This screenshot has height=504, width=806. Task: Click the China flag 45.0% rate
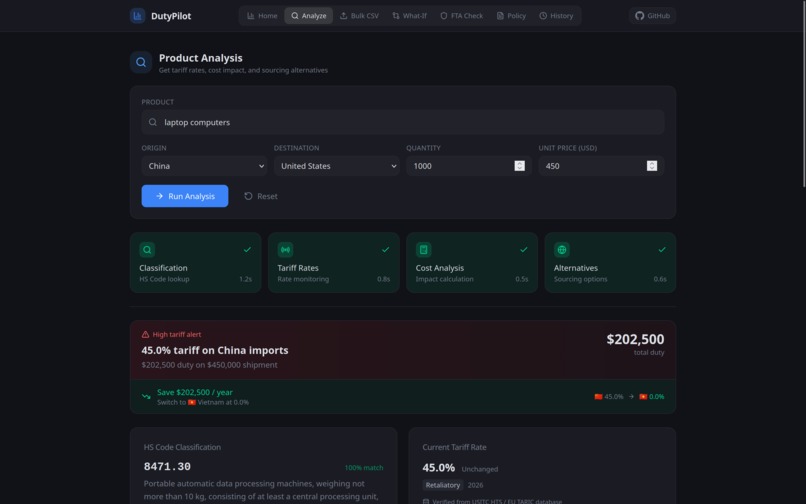609,397
